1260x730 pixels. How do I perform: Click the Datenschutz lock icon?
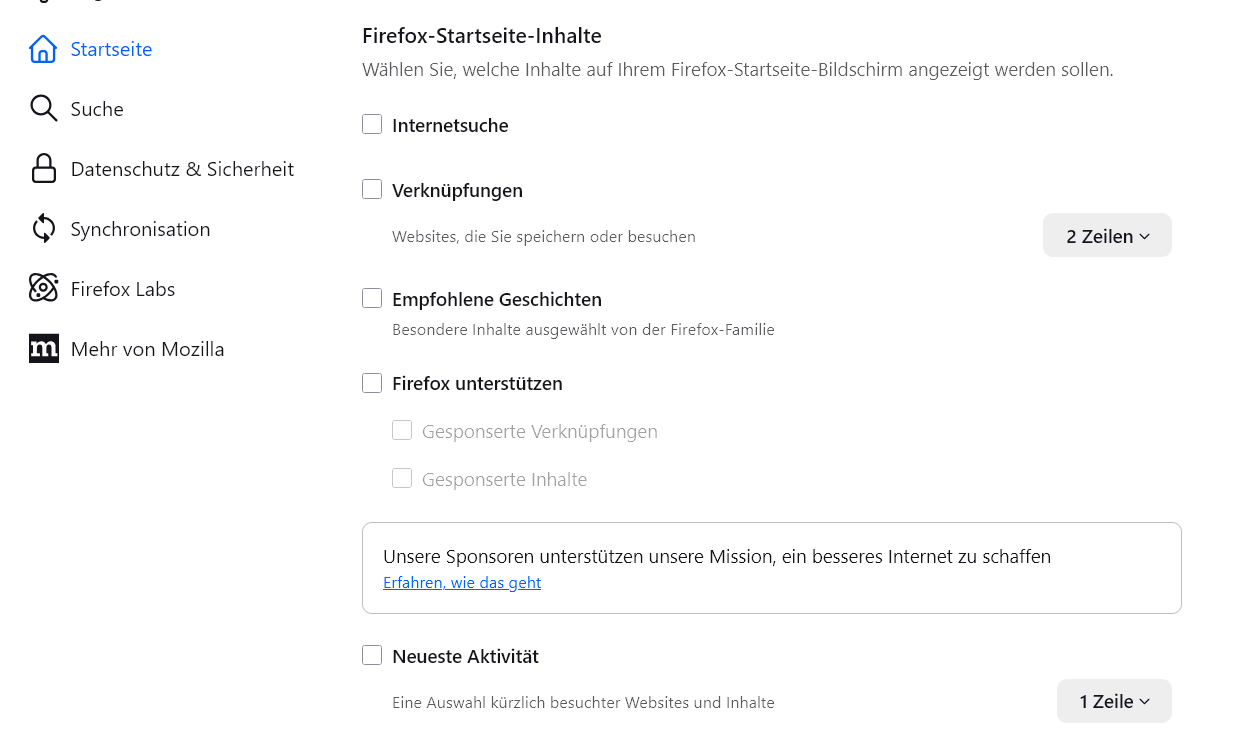pyautogui.click(x=43, y=169)
